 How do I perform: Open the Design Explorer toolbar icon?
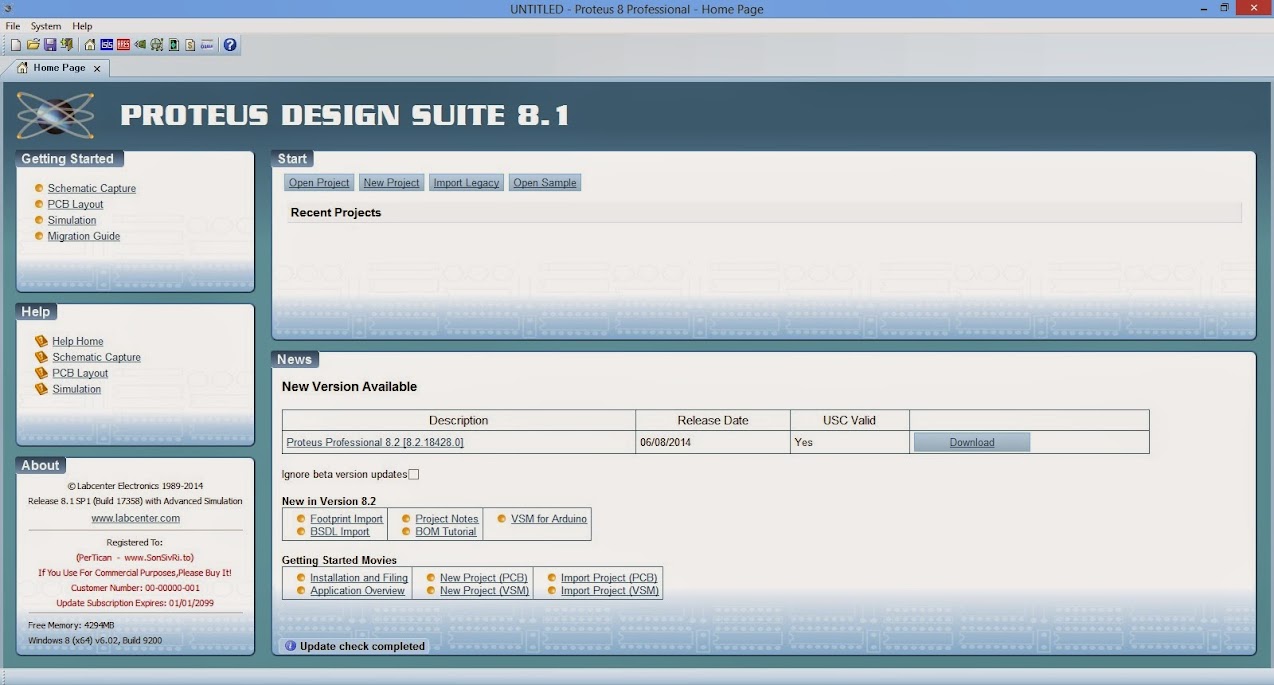(x=174, y=45)
